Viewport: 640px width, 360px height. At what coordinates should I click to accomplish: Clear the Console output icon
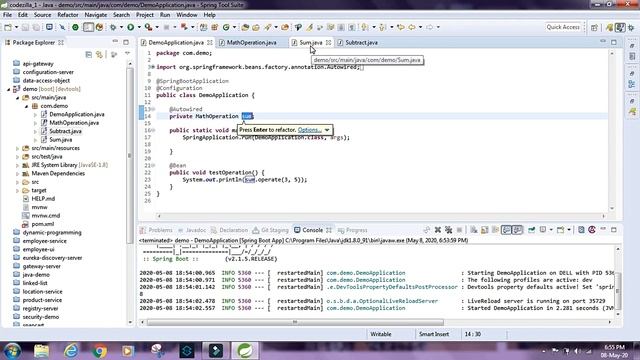(473, 230)
